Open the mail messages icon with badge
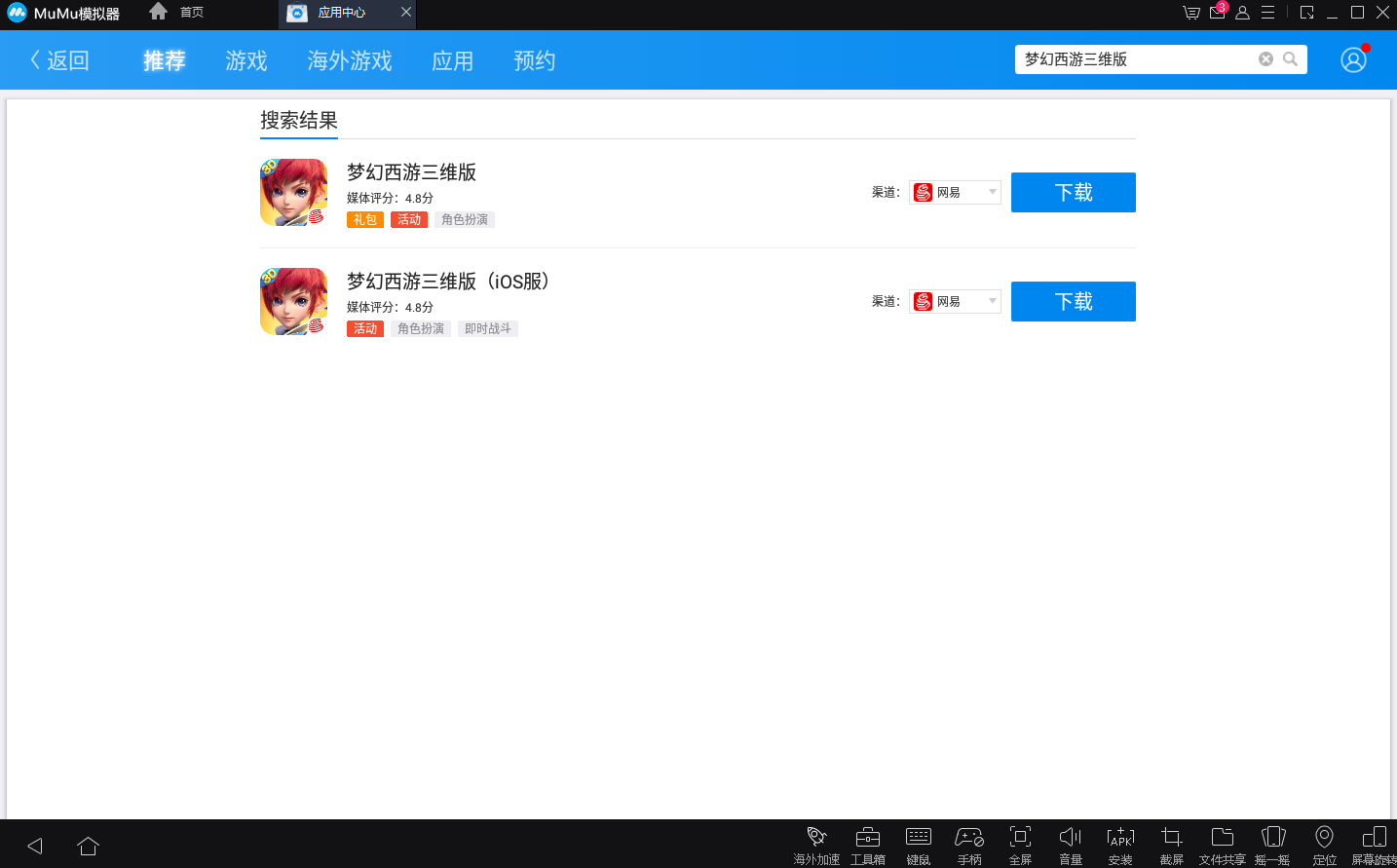The height and width of the screenshot is (868, 1397). coord(1218,12)
